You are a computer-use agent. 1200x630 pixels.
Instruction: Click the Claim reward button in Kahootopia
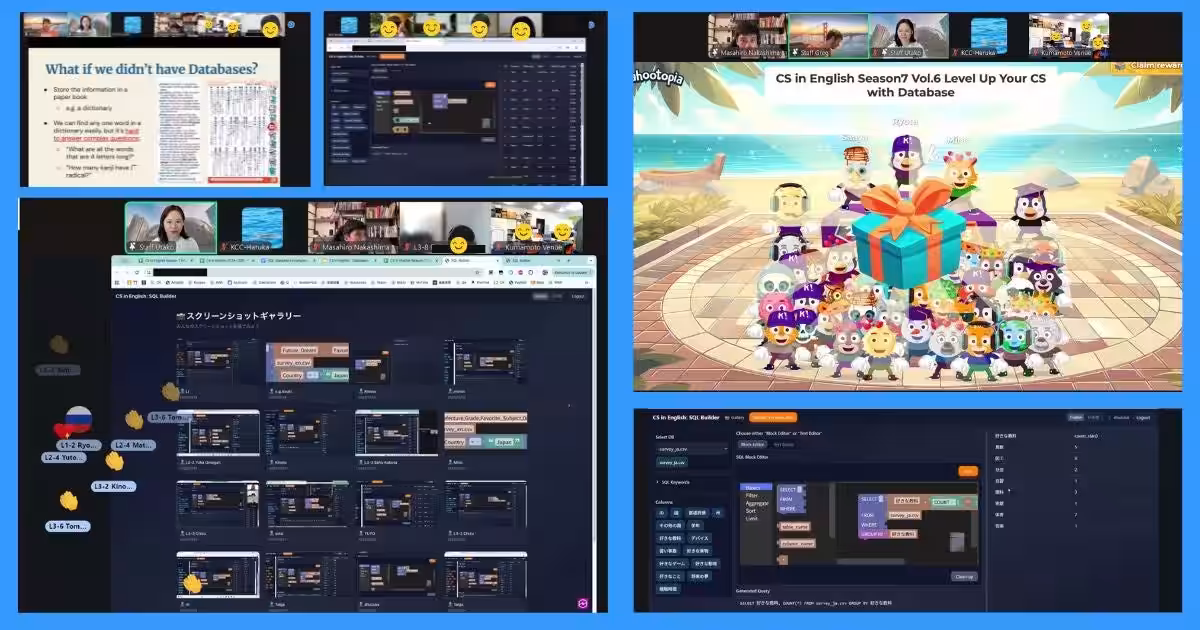[x=1150, y=66]
